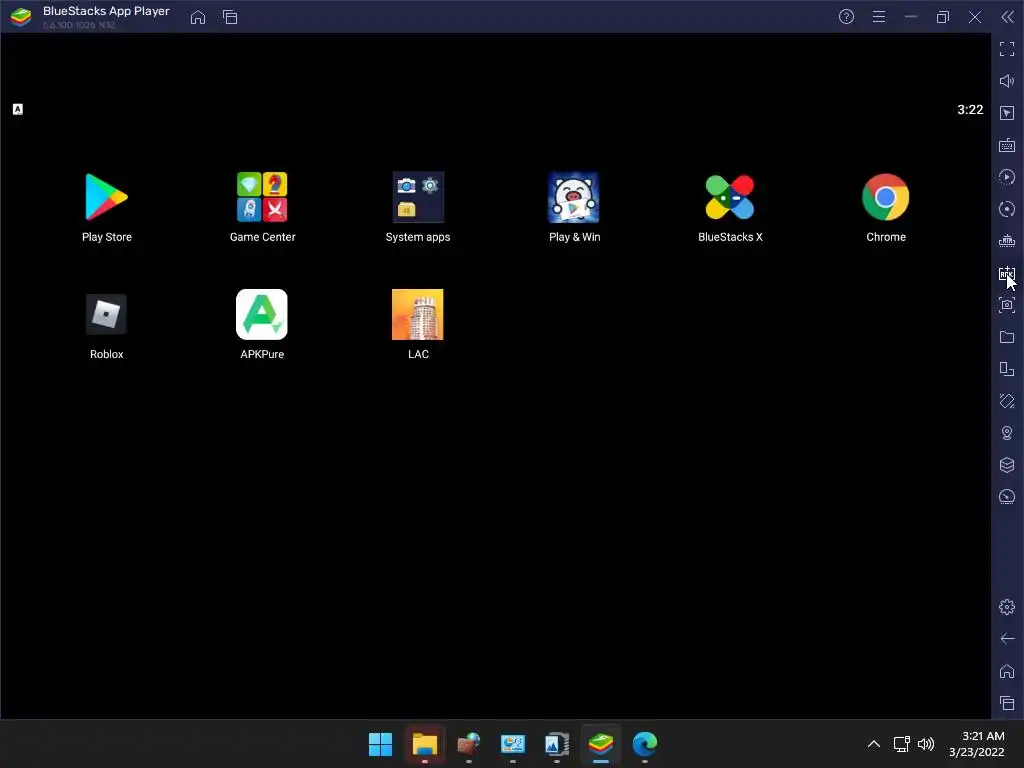Click the sync operations circular icon
The width and height of the screenshot is (1024, 768).
[x=1007, y=209]
